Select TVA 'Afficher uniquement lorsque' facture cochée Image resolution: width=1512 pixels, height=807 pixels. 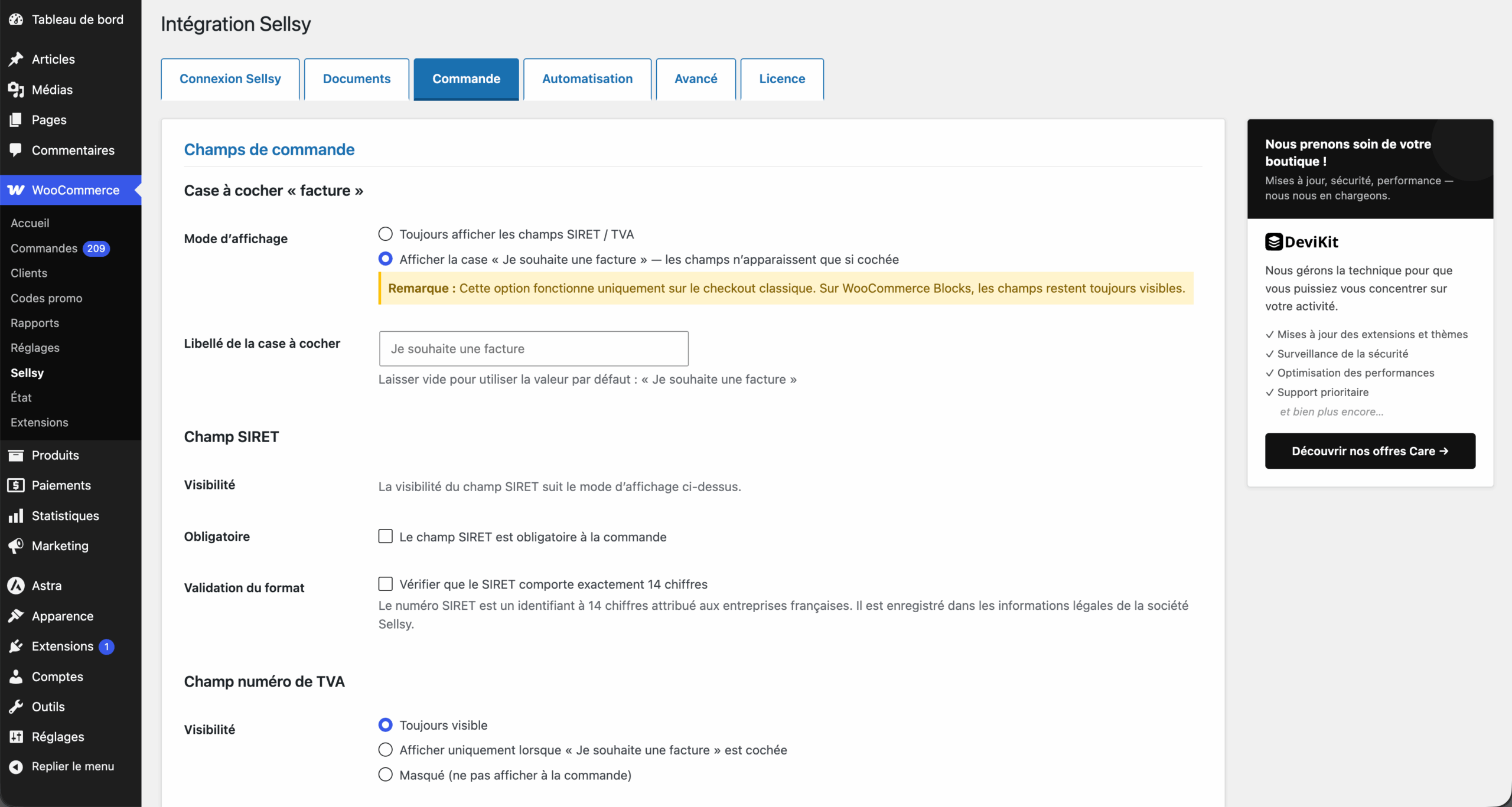(385, 750)
